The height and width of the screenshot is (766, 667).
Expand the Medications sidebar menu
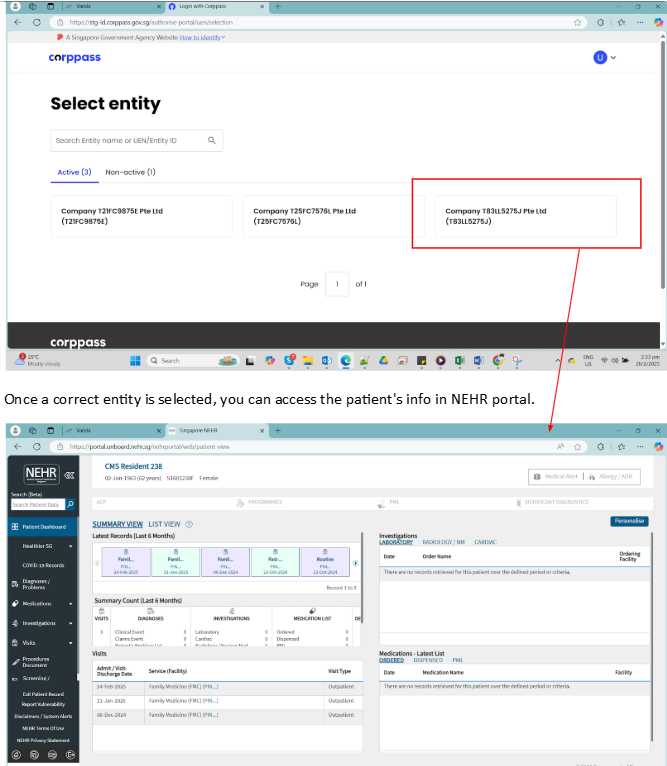click(43, 604)
